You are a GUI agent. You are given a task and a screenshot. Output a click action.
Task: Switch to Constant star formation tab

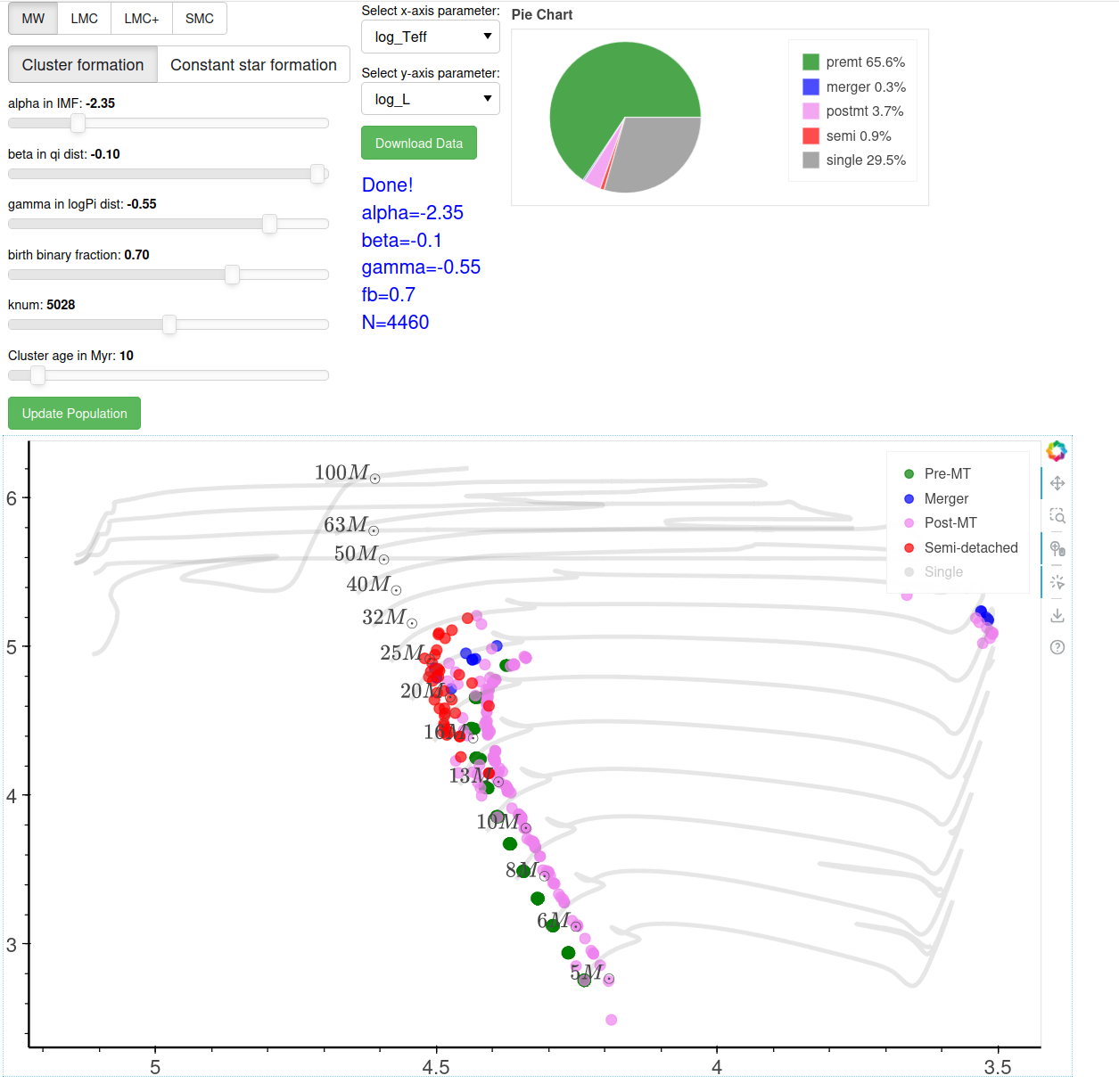point(253,65)
